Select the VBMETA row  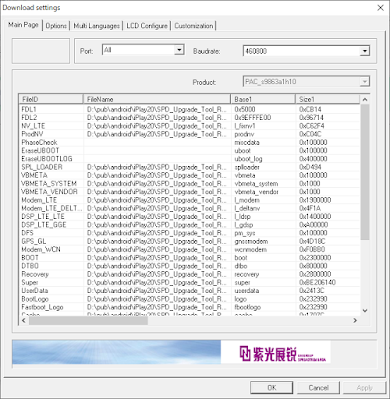coord(189,175)
